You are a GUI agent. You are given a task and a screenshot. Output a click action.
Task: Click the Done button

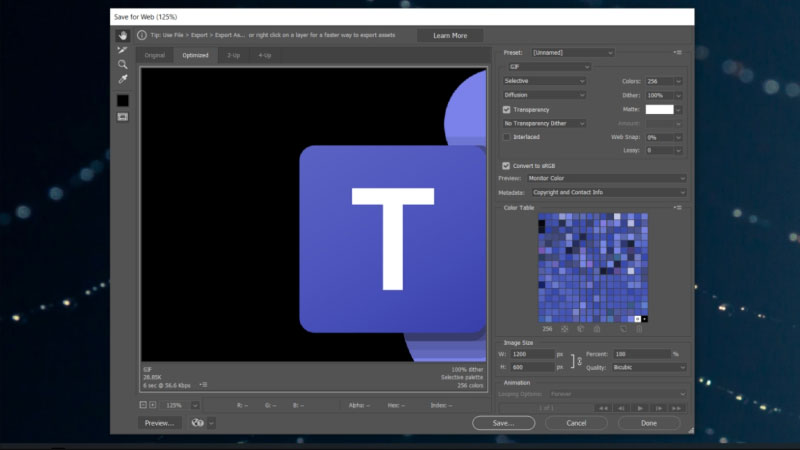pos(649,423)
